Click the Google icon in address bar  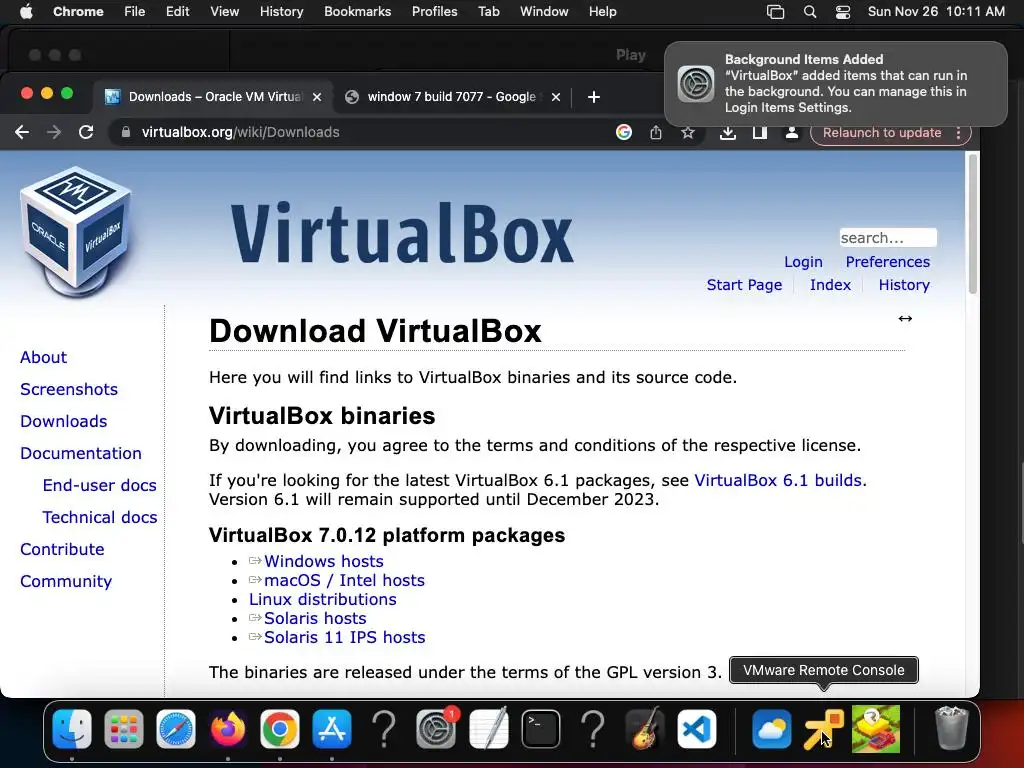click(x=624, y=133)
